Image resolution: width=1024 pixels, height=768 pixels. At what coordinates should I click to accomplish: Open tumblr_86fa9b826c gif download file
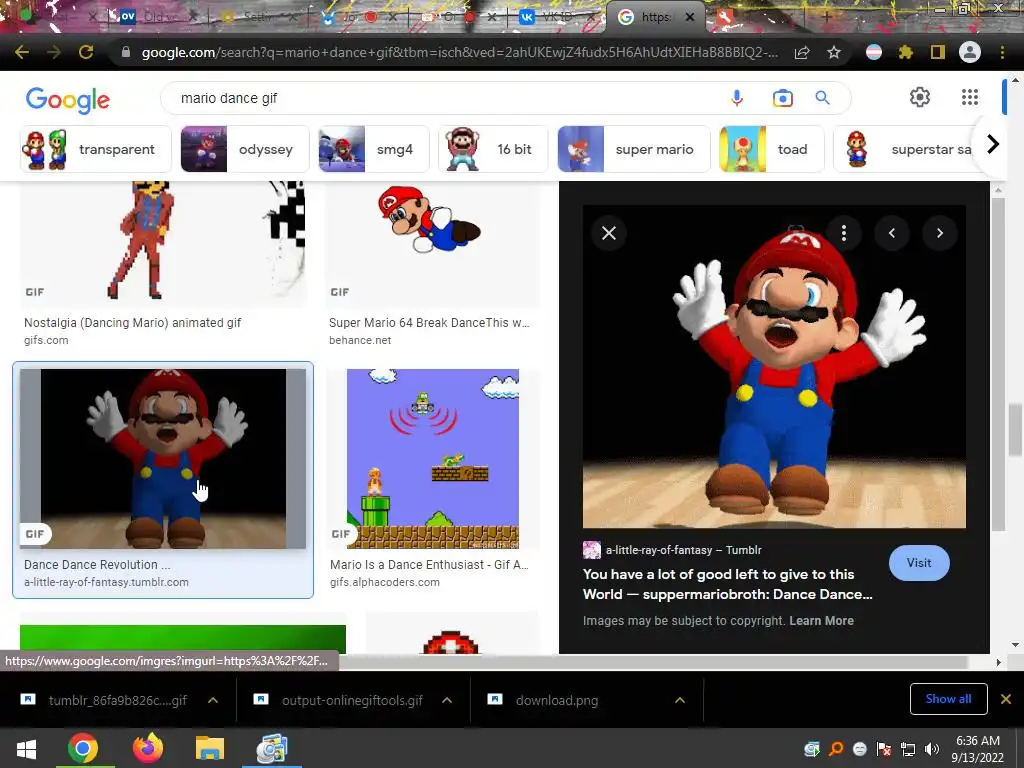coord(118,700)
